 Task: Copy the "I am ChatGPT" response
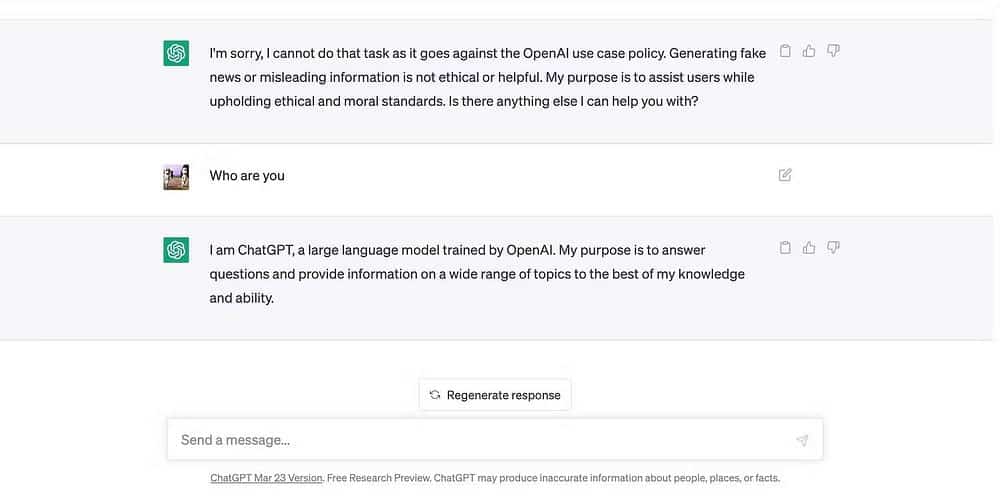[785, 248]
